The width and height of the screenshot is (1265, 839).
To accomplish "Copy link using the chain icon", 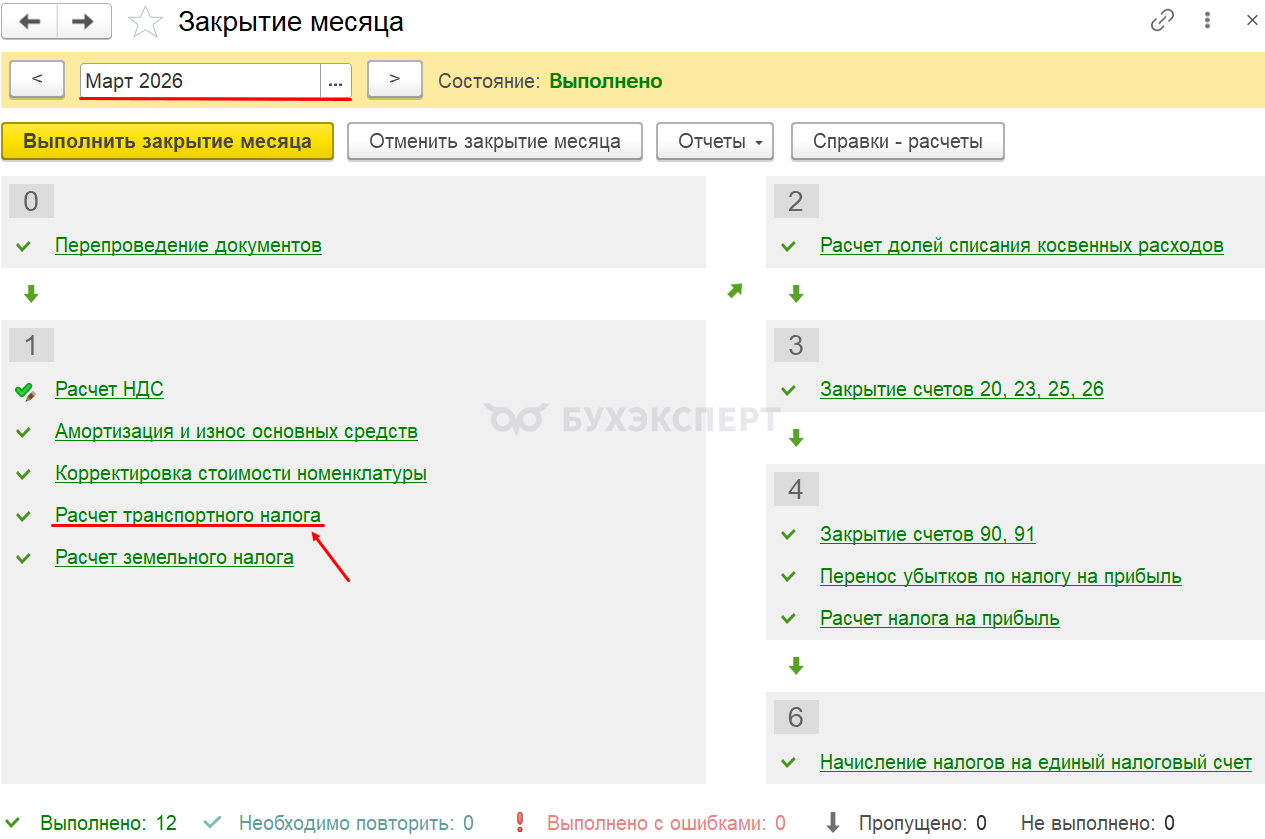I will click(x=1162, y=20).
